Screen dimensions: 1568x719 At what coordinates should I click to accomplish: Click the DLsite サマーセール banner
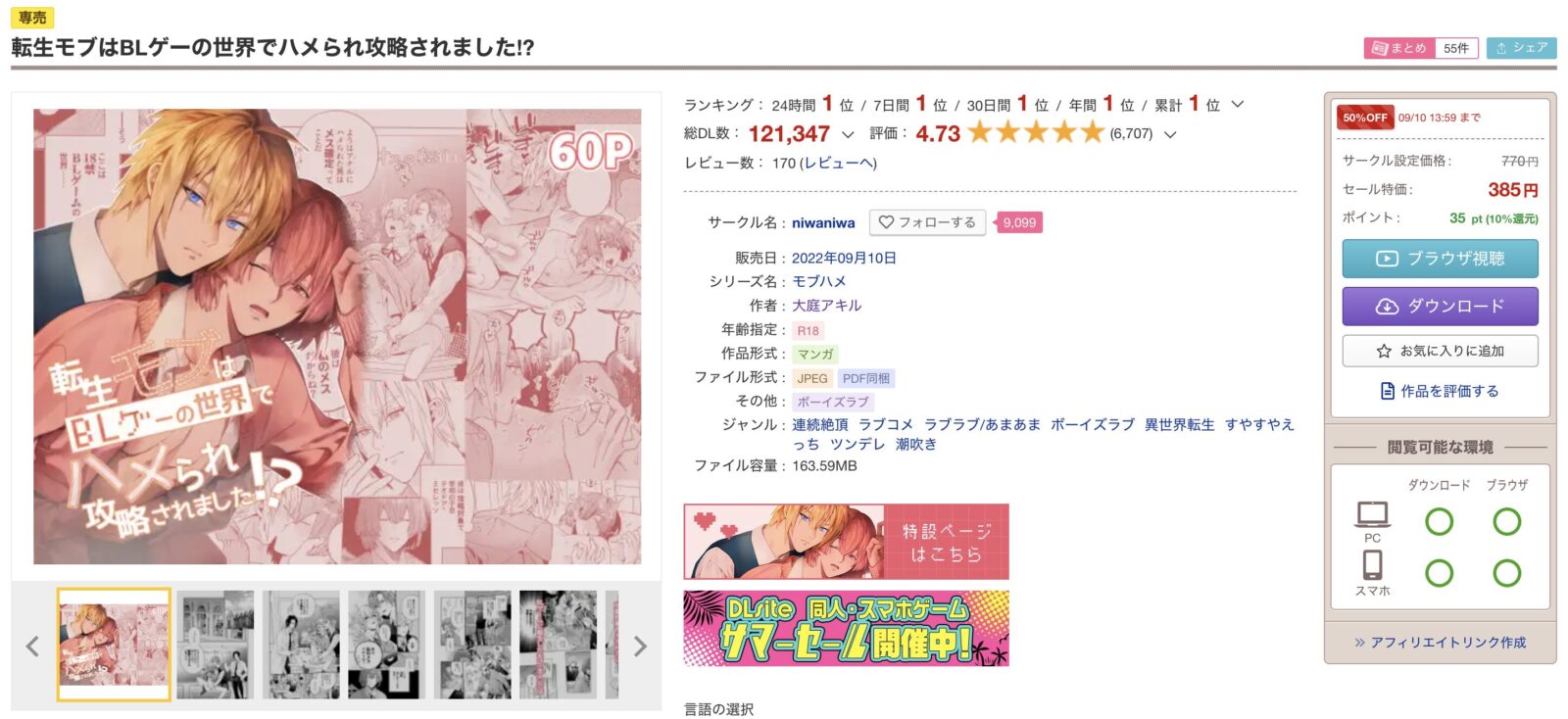(846, 628)
